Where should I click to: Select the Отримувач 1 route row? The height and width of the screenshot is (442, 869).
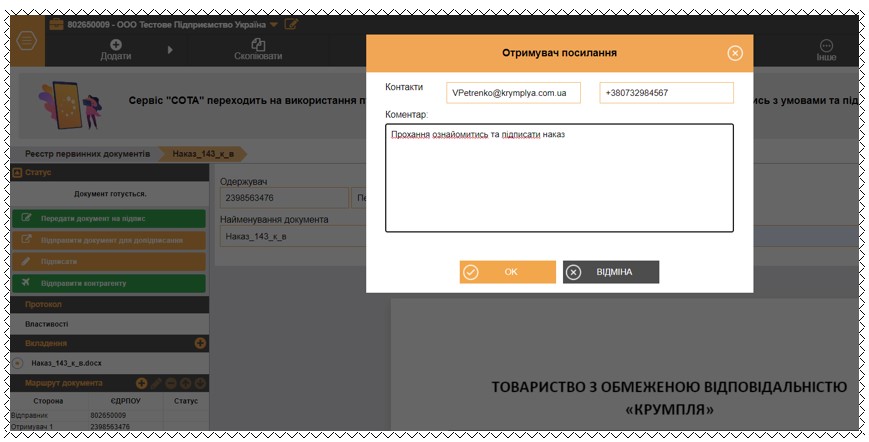coord(110,426)
